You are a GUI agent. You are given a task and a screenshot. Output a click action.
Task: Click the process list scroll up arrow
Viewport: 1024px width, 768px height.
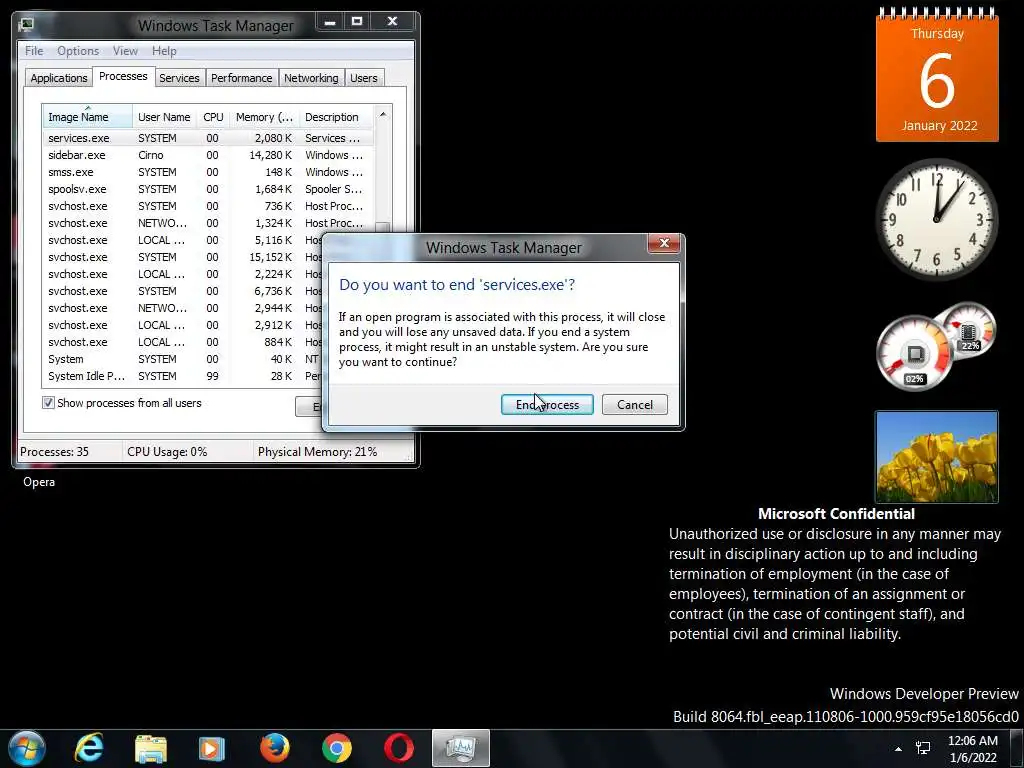point(383,114)
